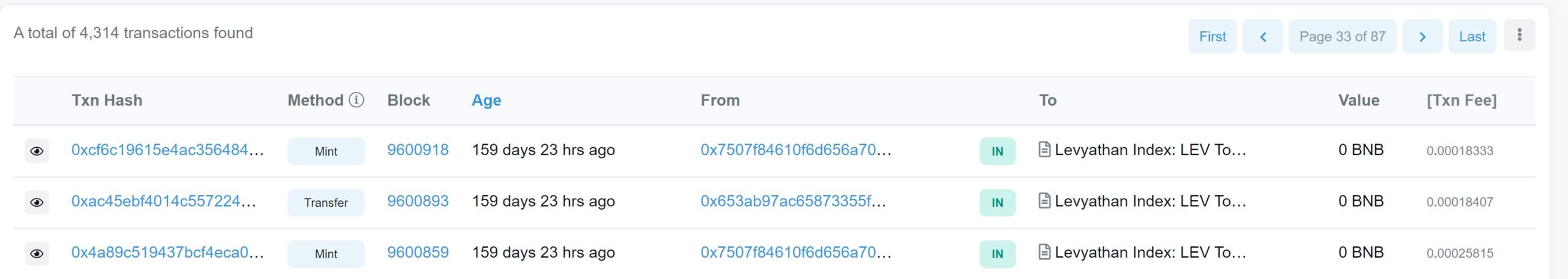Image resolution: width=1568 pixels, height=279 pixels.
Task: Open sender address 0x653ab97ac65873355f
Action: (793, 201)
